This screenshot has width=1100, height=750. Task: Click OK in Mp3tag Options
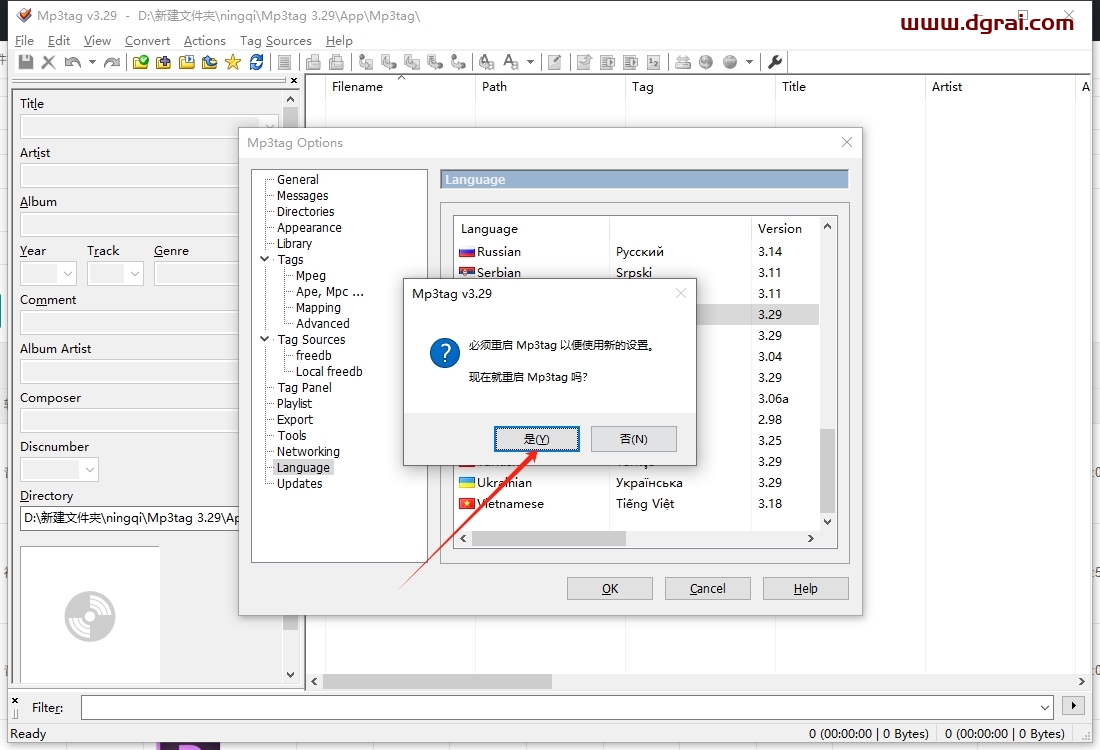(610, 589)
